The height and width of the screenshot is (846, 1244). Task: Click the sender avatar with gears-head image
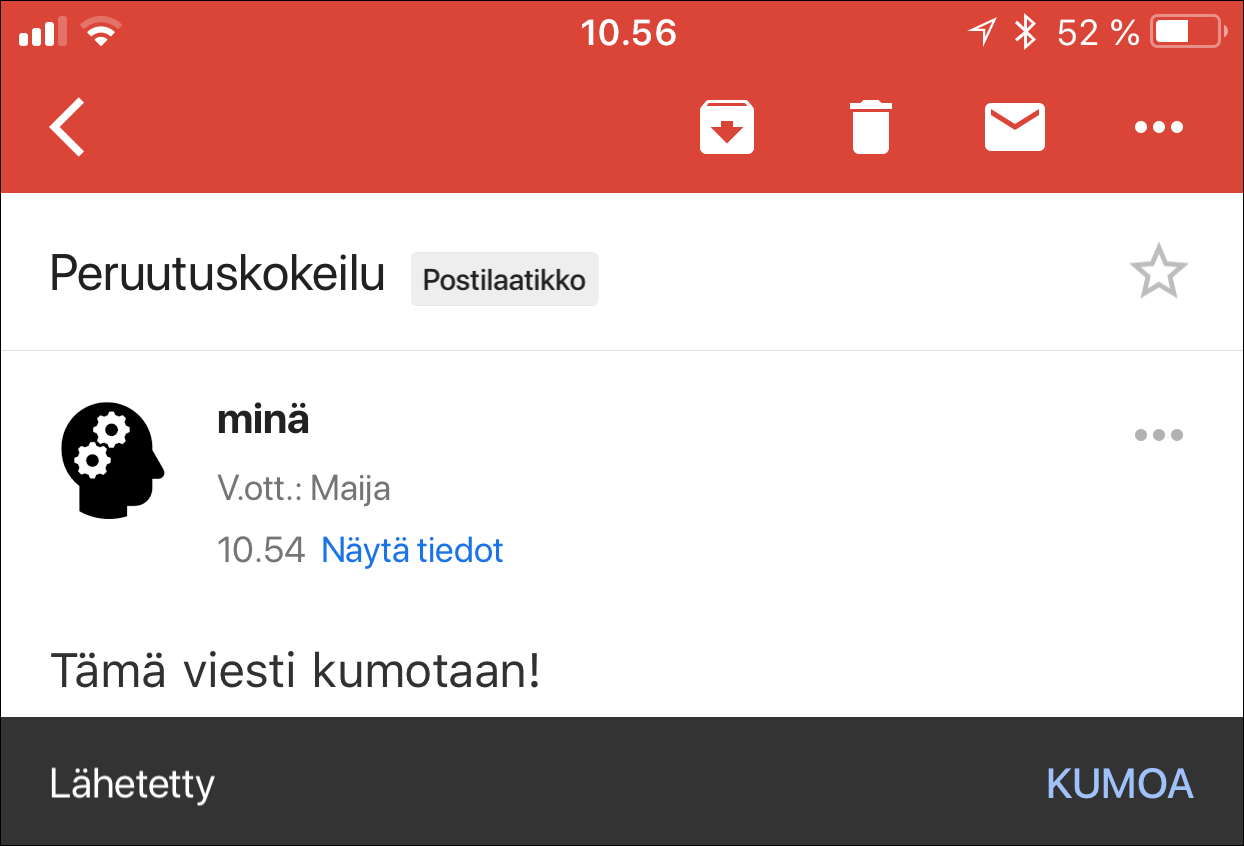click(112, 460)
